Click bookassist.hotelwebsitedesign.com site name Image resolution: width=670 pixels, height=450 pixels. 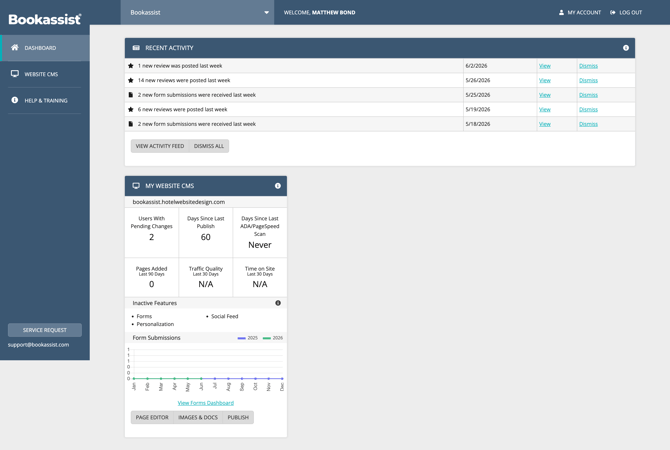pos(179,202)
